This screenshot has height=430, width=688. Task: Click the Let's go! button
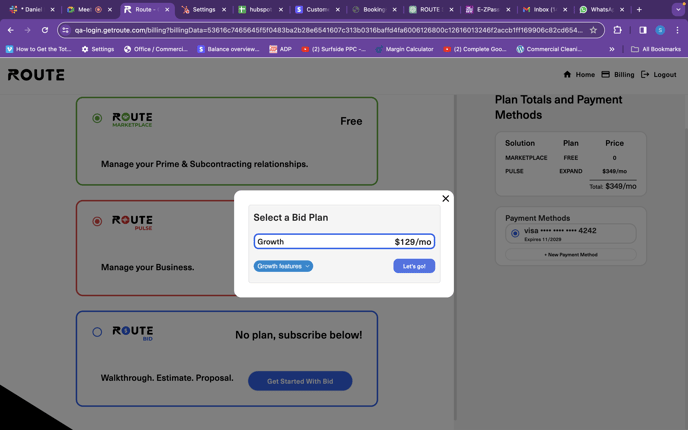[x=414, y=266]
